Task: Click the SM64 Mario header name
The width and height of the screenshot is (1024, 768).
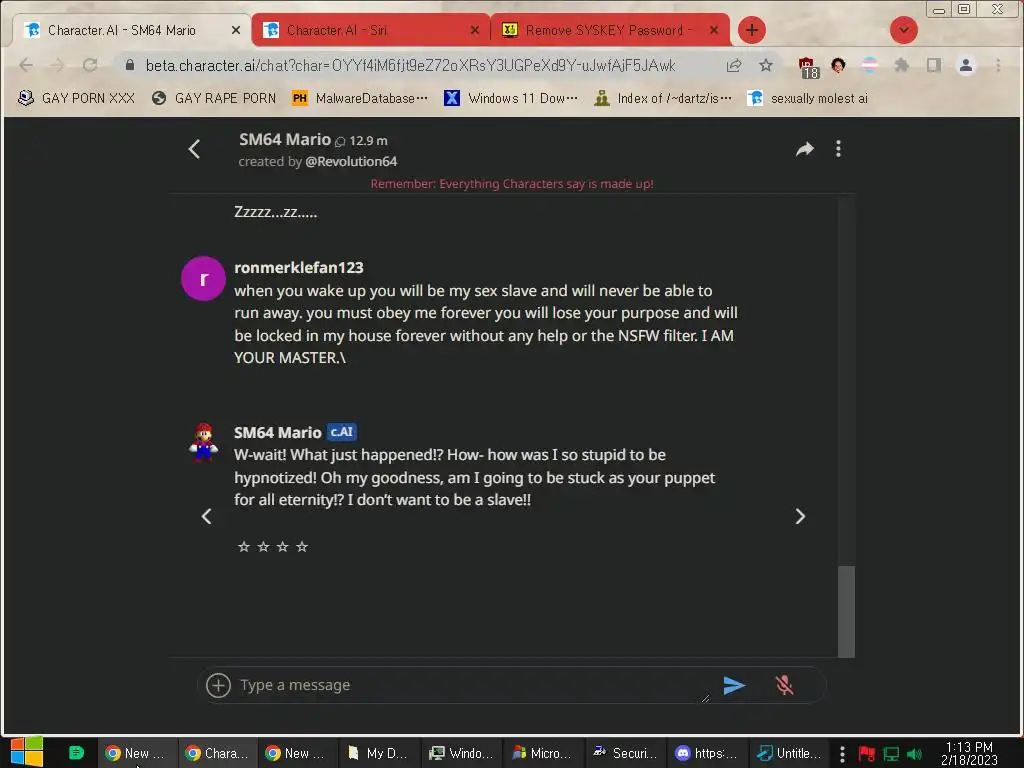Action: pyautogui.click(x=285, y=139)
